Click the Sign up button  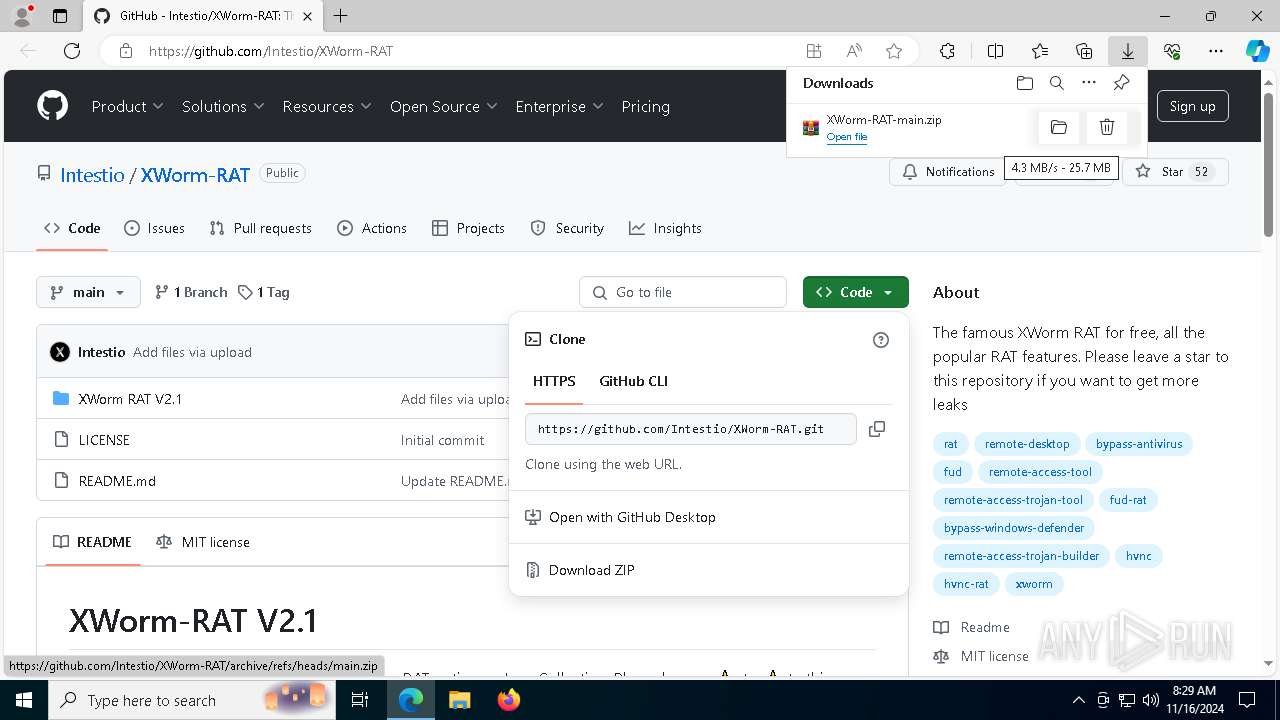click(1193, 106)
